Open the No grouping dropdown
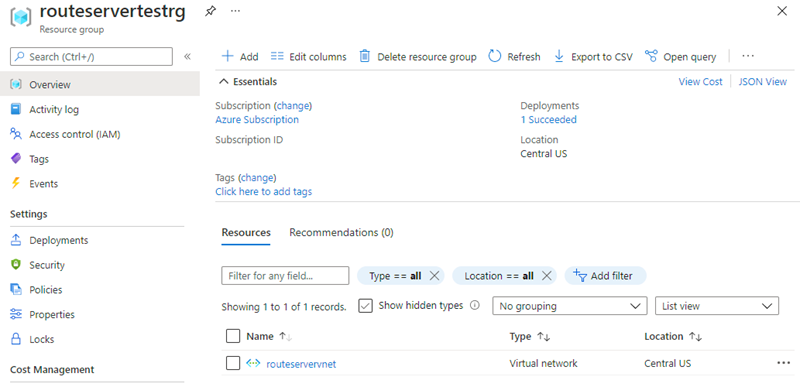Image resolution: width=800 pixels, height=387 pixels. coord(569,306)
